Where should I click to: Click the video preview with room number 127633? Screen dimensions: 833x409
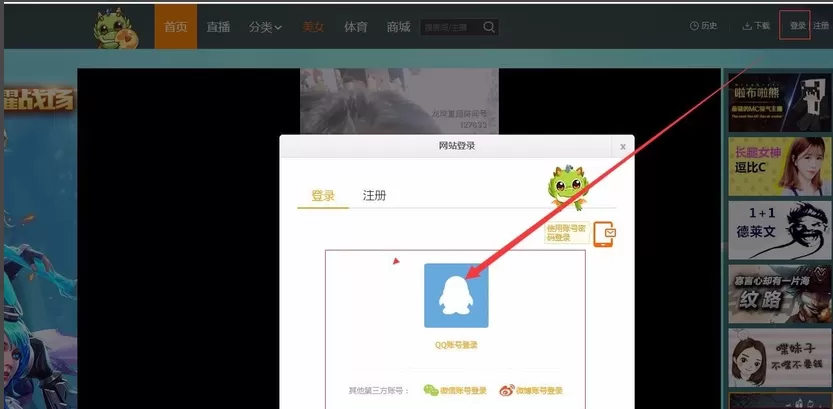point(399,101)
